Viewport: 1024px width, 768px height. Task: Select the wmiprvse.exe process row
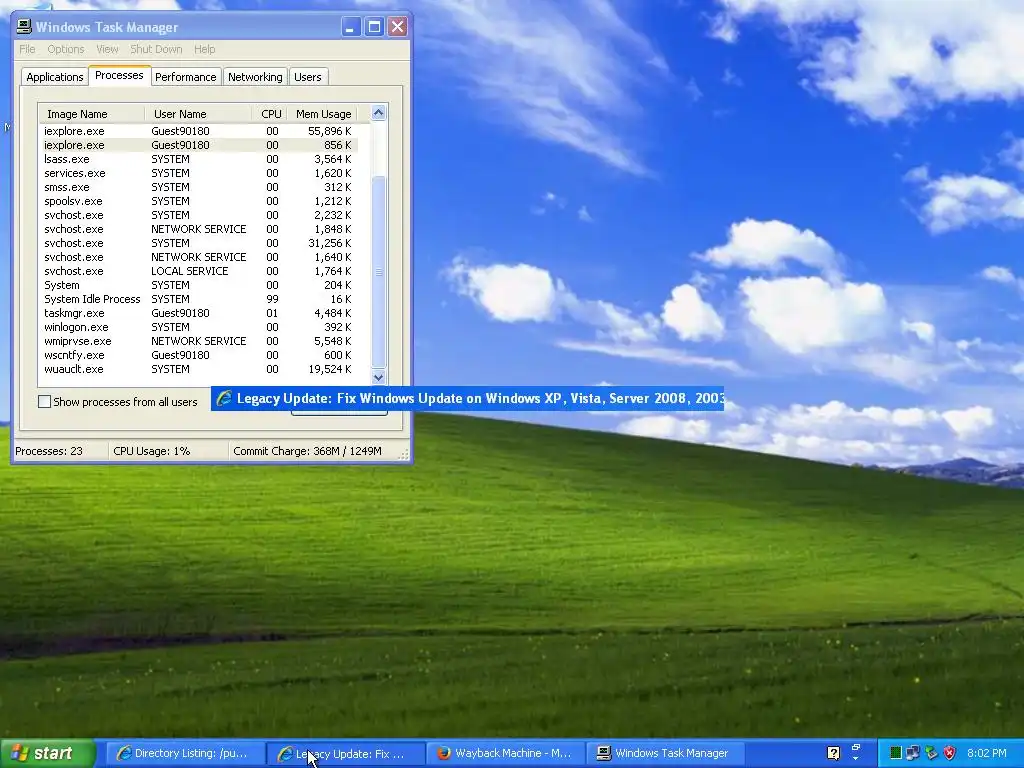[x=198, y=342]
